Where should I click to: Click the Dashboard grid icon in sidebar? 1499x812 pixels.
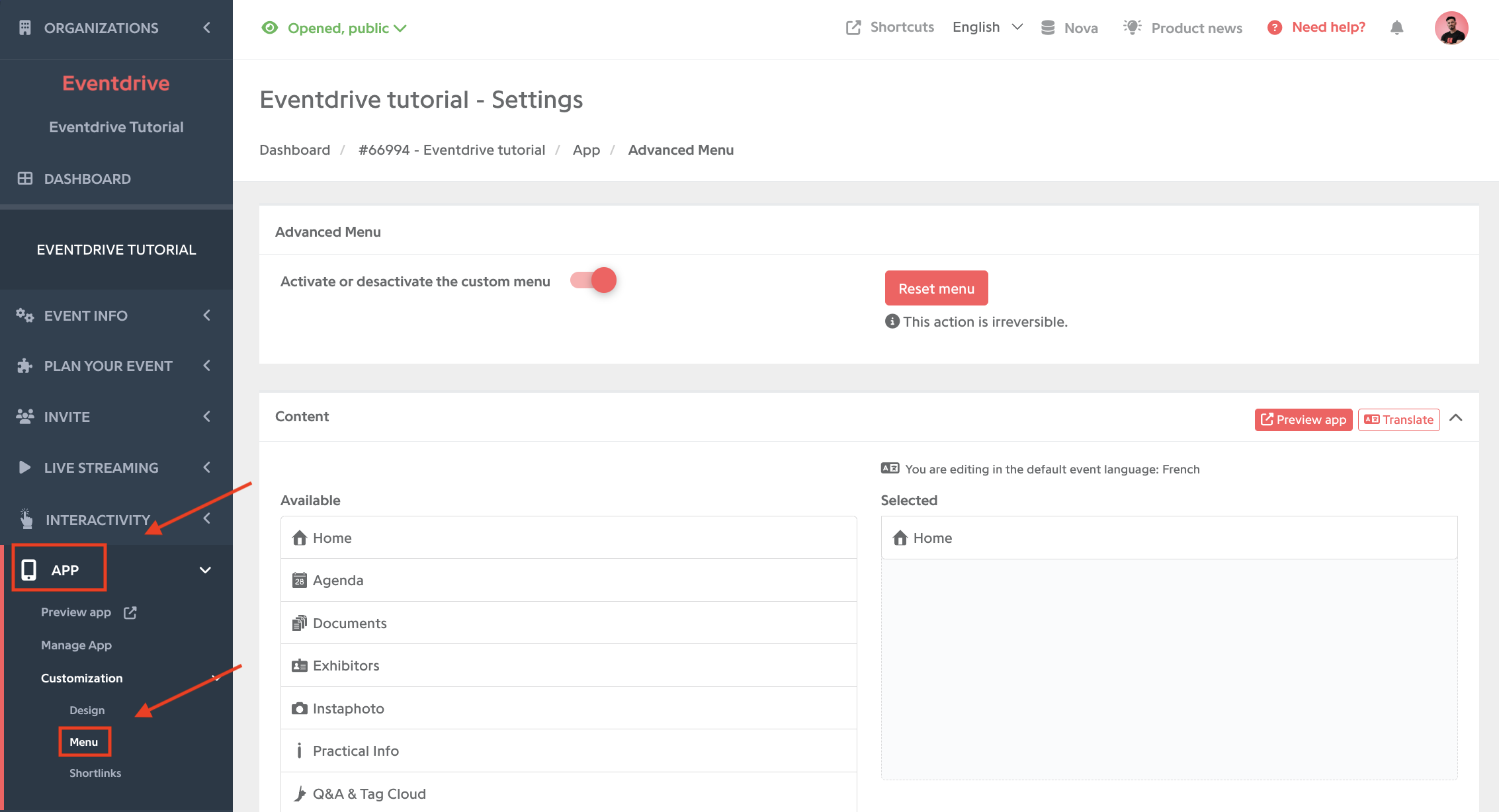25,179
